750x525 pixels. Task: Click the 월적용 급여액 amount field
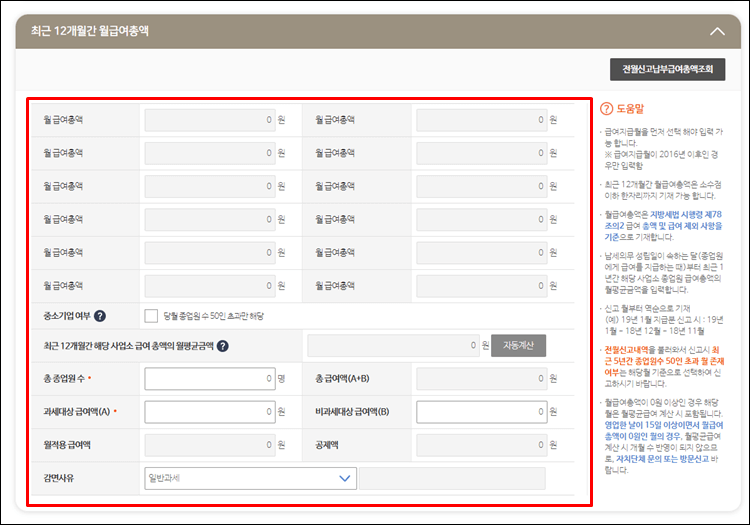[x=210, y=445]
